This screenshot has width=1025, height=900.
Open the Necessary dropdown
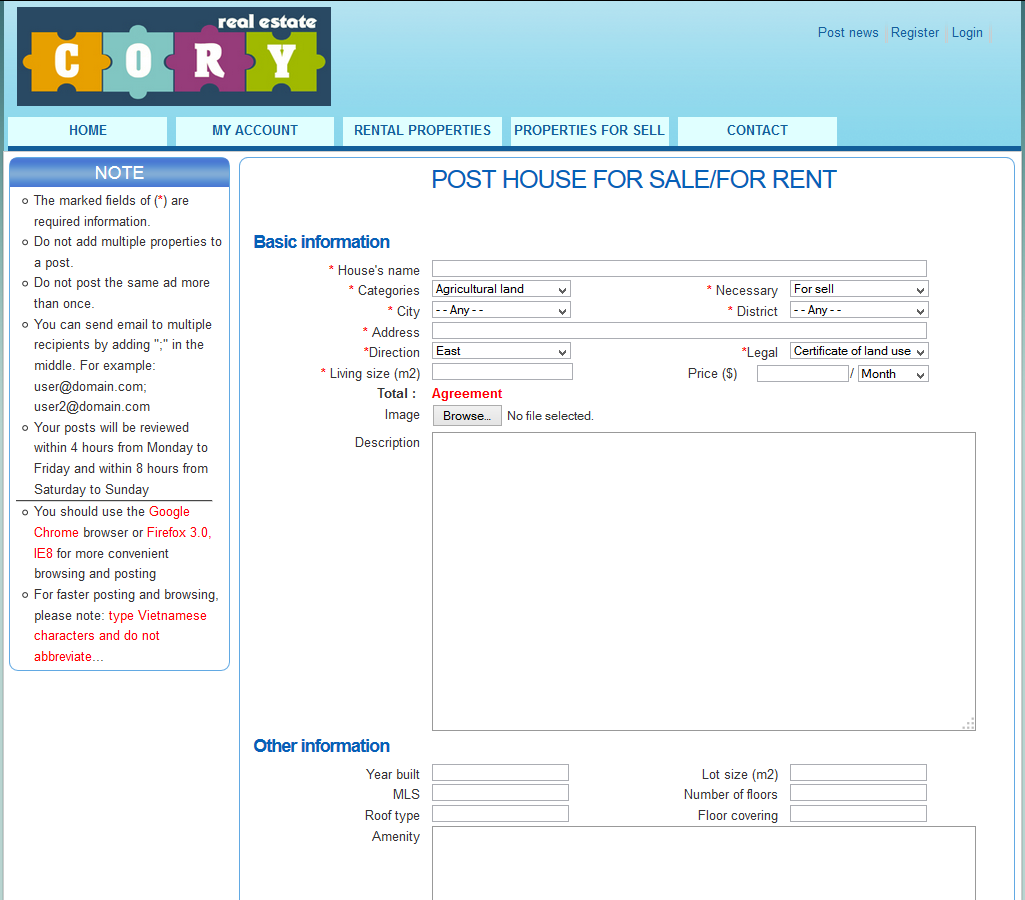point(858,288)
